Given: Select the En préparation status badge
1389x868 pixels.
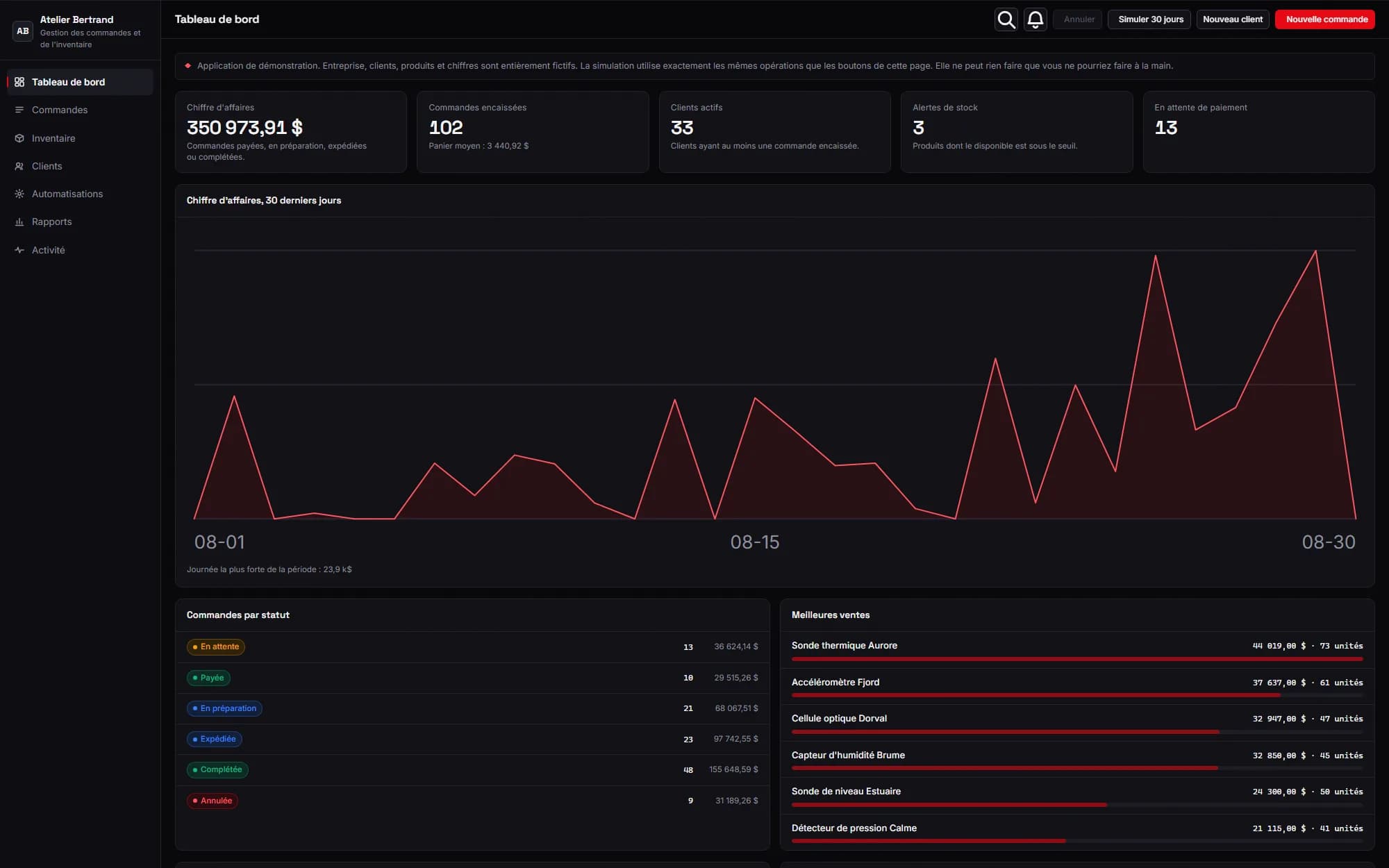Looking at the screenshot, I should [224, 708].
